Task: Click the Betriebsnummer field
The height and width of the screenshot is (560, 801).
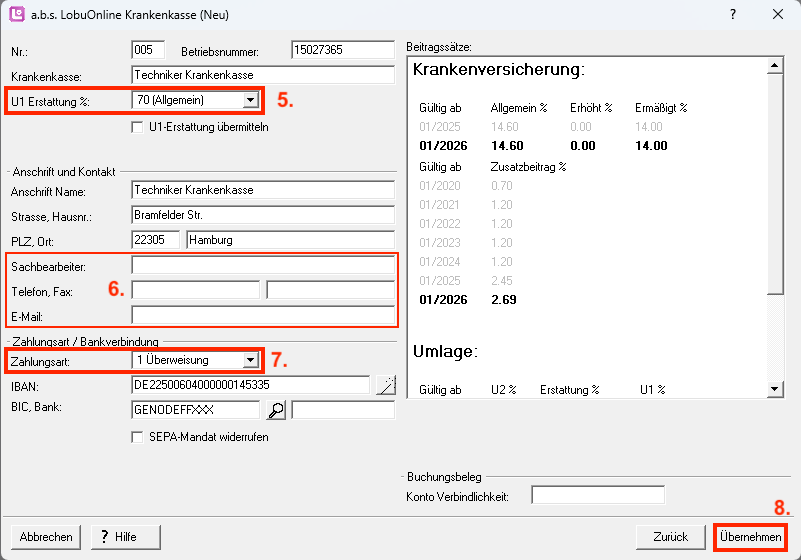Action: (x=343, y=50)
